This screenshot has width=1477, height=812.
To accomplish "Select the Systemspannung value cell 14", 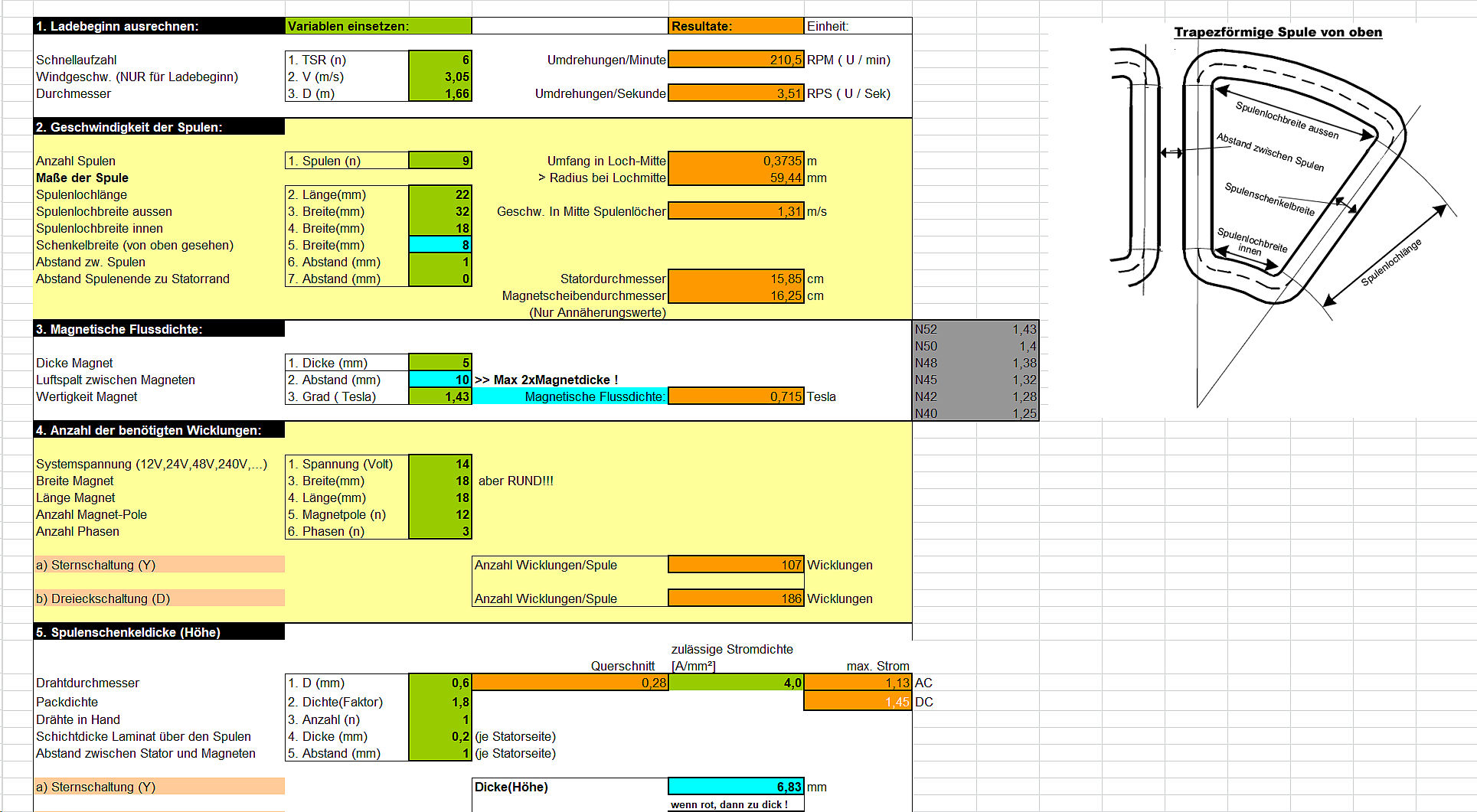I will coord(440,464).
